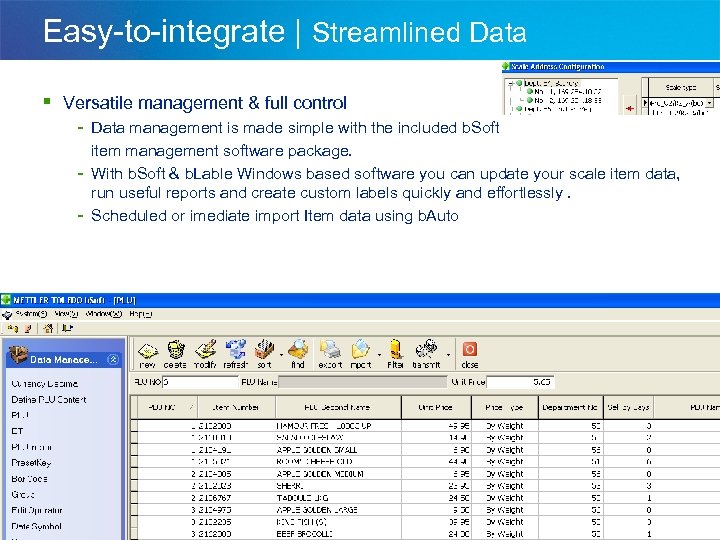This screenshot has height=540, width=720.
Task: Select the APPLE GOLDEN SMALL cell
Action: tap(338, 450)
